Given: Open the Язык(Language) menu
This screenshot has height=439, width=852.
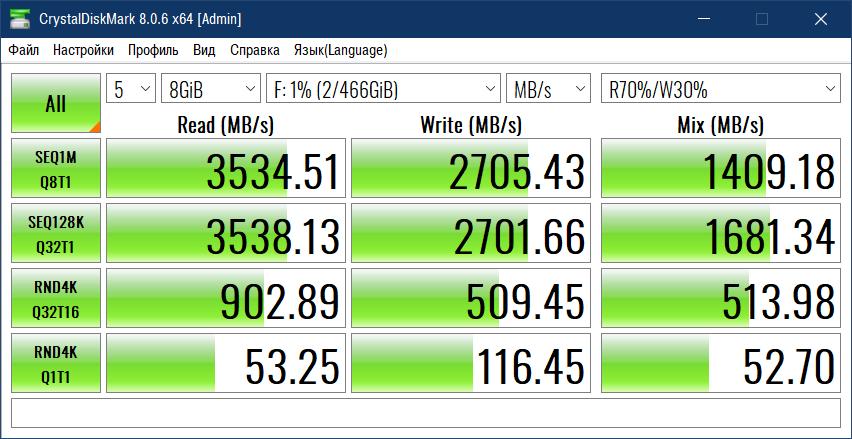Looking at the screenshot, I should coord(341,51).
